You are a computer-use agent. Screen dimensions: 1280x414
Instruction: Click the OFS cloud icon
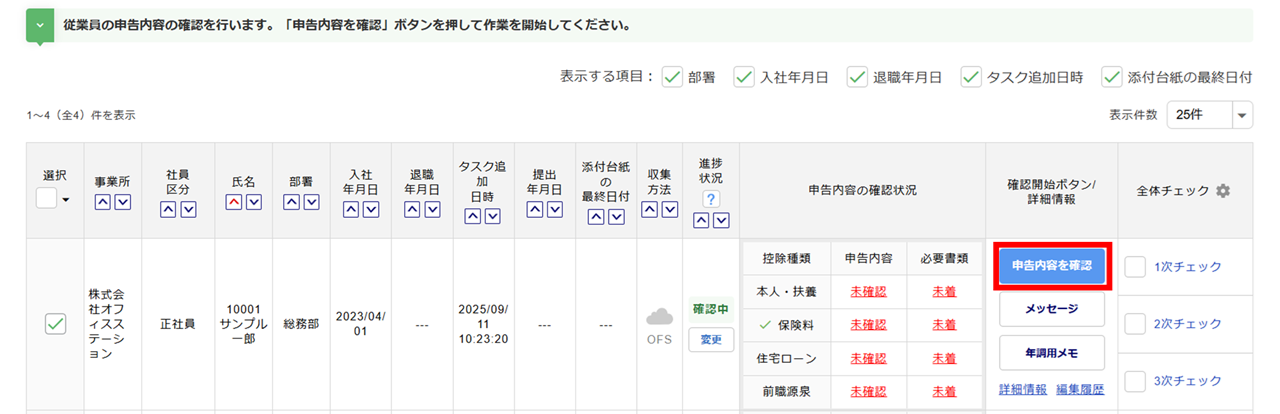point(659,318)
